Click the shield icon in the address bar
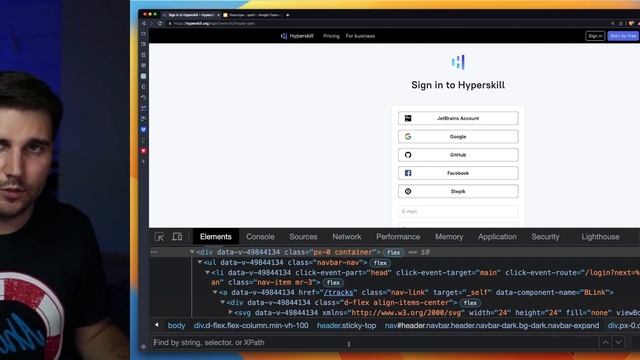640x360 pixels. coord(631,24)
